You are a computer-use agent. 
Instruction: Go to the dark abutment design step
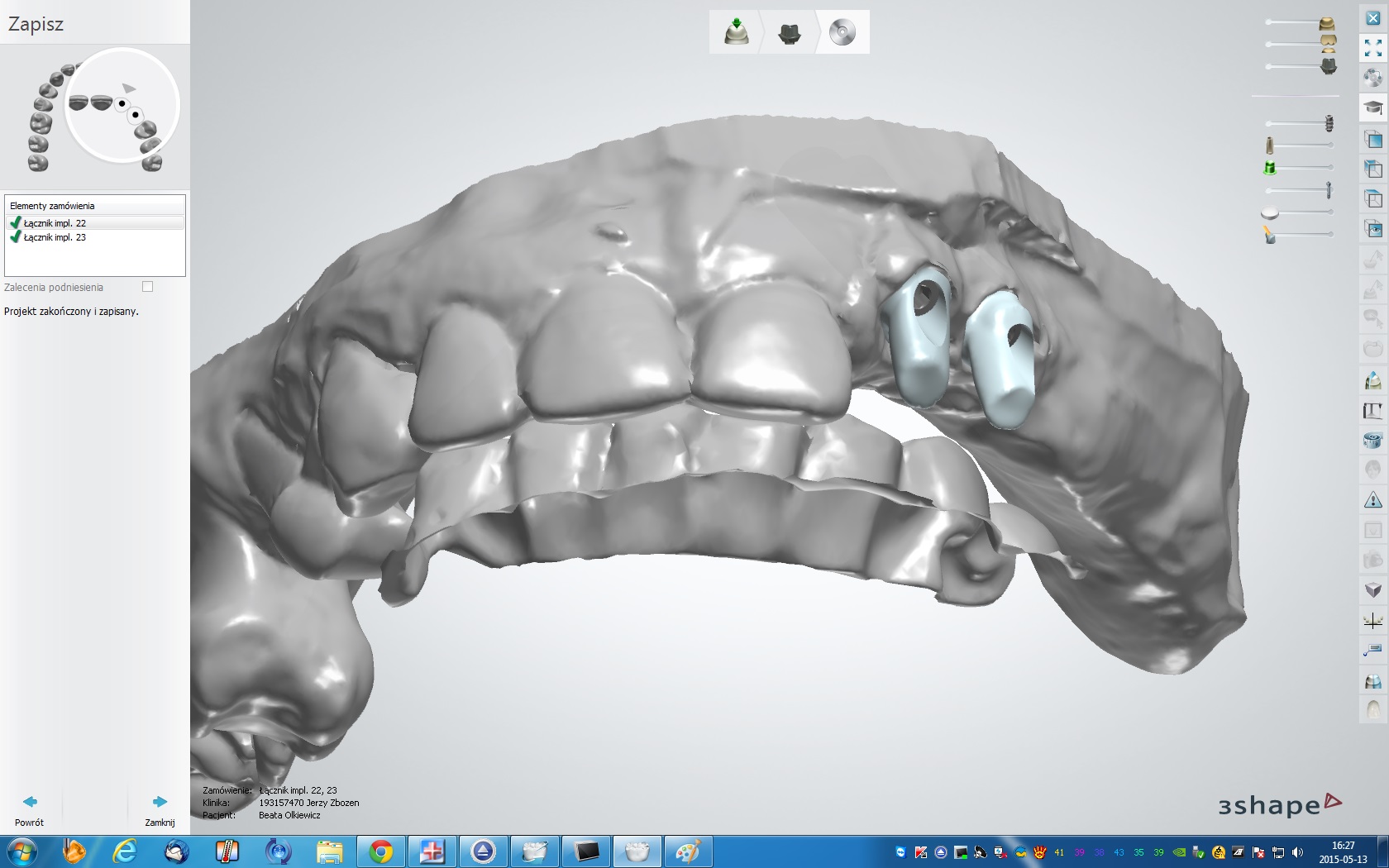click(x=789, y=32)
